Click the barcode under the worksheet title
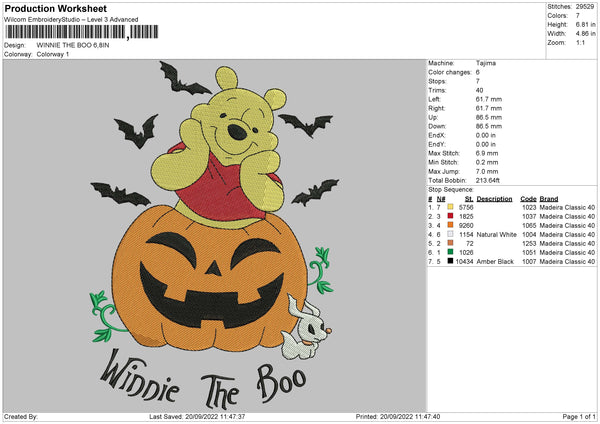Image resolution: width=600 pixels, height=424 pixels. coord(82,32)
